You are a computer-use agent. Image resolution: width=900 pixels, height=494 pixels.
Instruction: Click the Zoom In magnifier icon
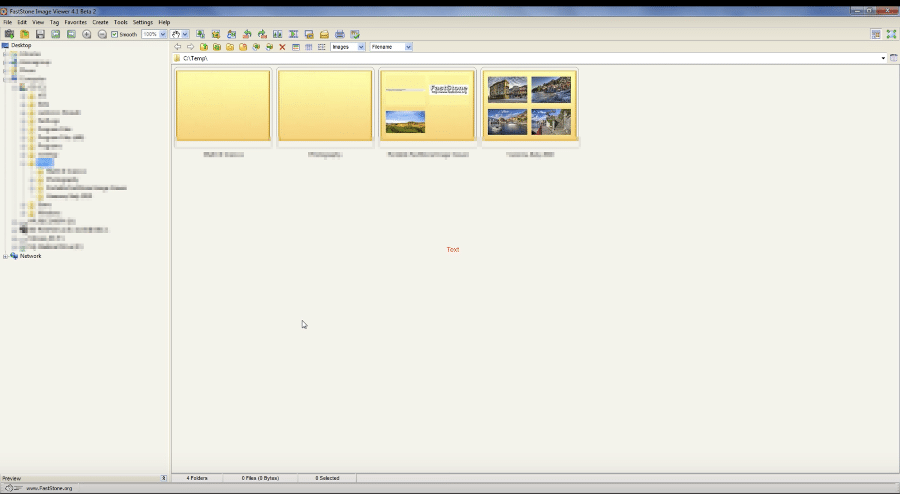87,34
